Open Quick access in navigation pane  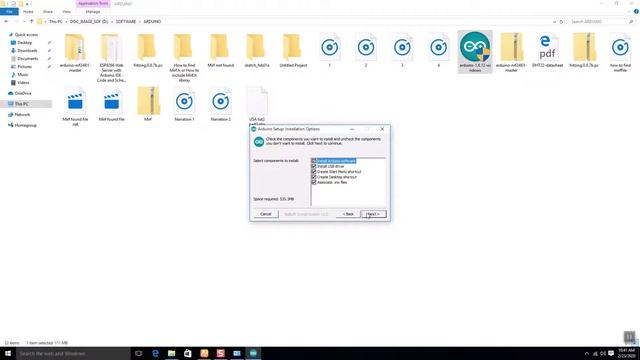coord(26,35)
